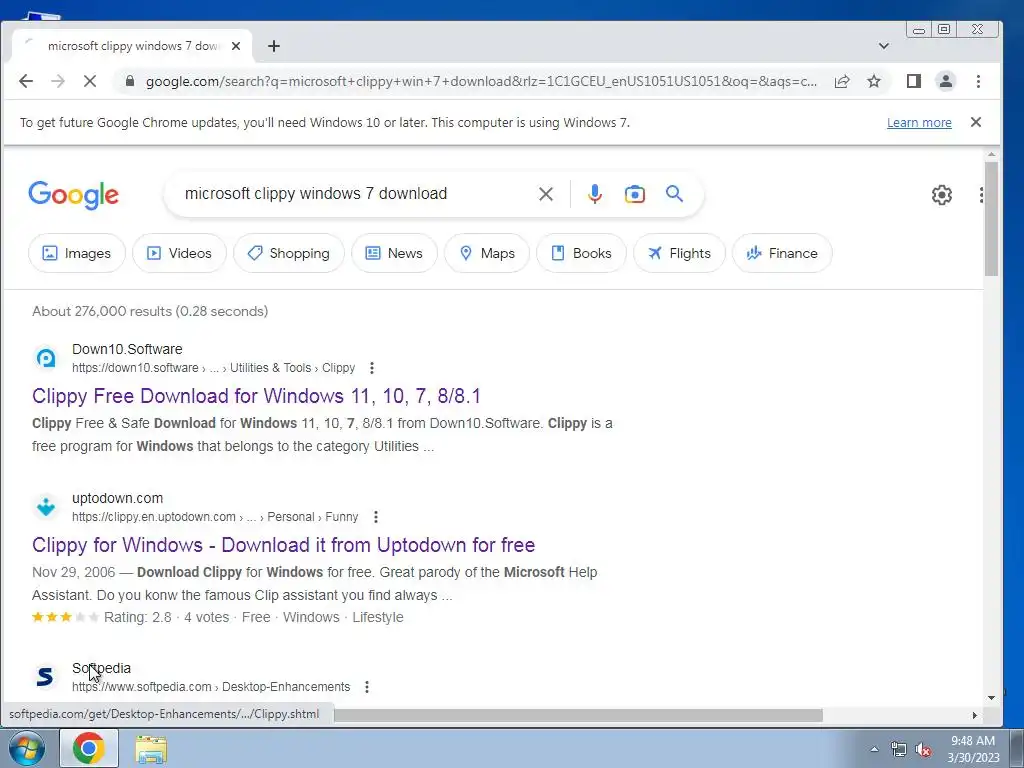Switch to Flights results
This screenshot has width=1024, height=768.
[x=679, y=253]
